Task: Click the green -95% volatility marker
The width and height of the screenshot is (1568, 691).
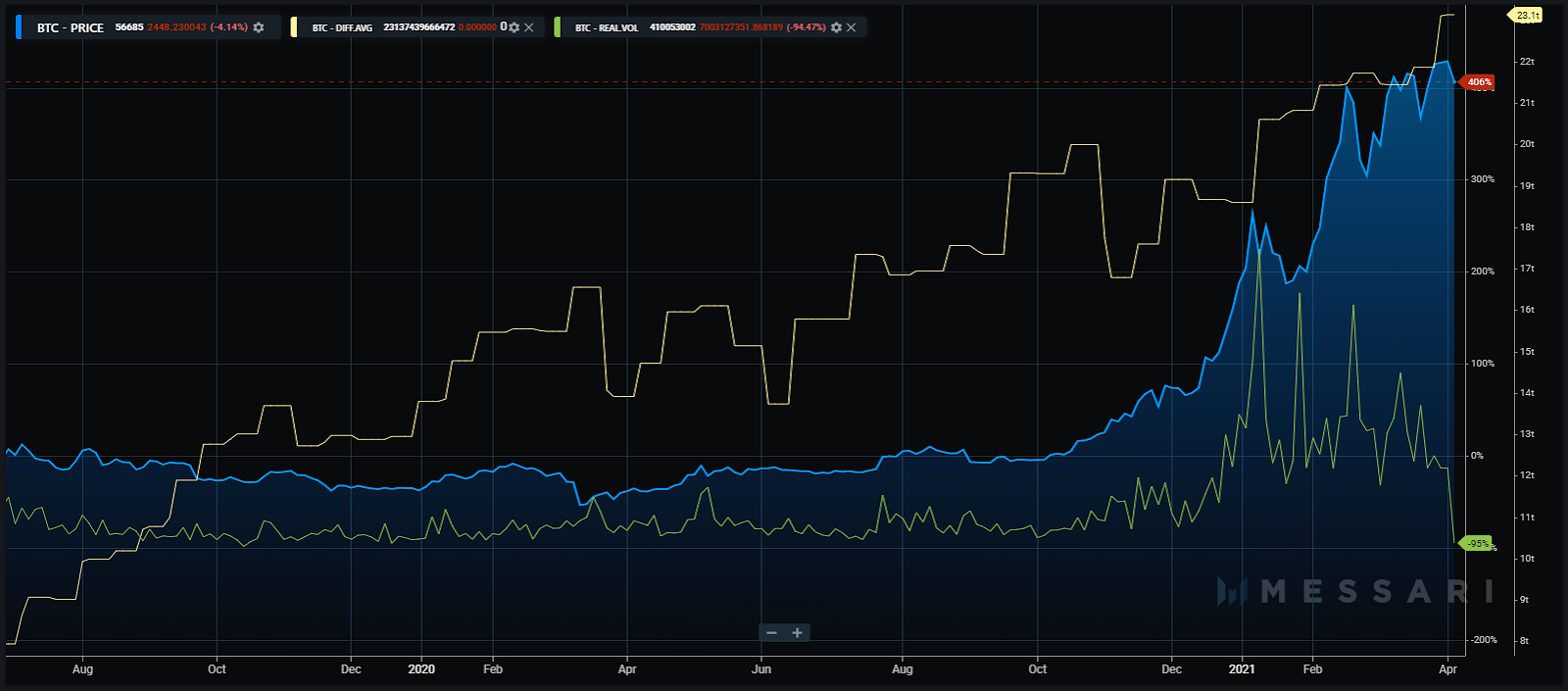Action: [x=1477, y=543]
